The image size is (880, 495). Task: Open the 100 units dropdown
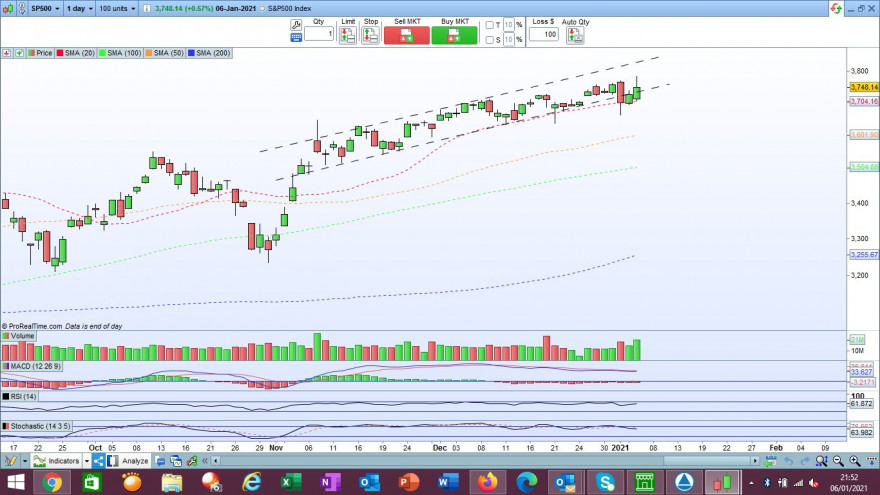point(117,8)
